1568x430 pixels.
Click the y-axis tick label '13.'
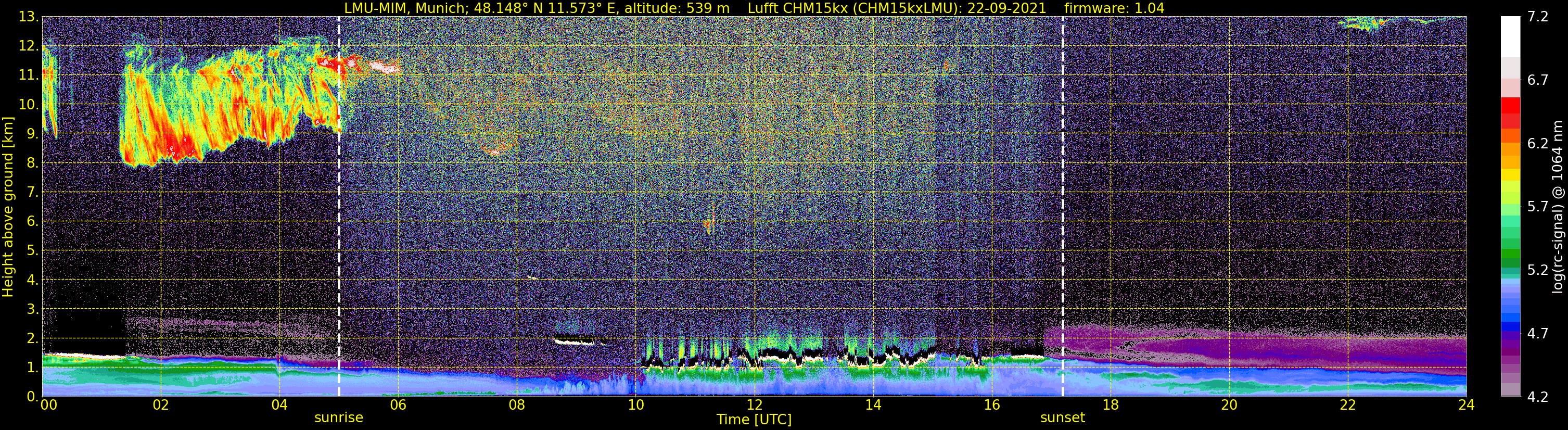click(28, 17)
